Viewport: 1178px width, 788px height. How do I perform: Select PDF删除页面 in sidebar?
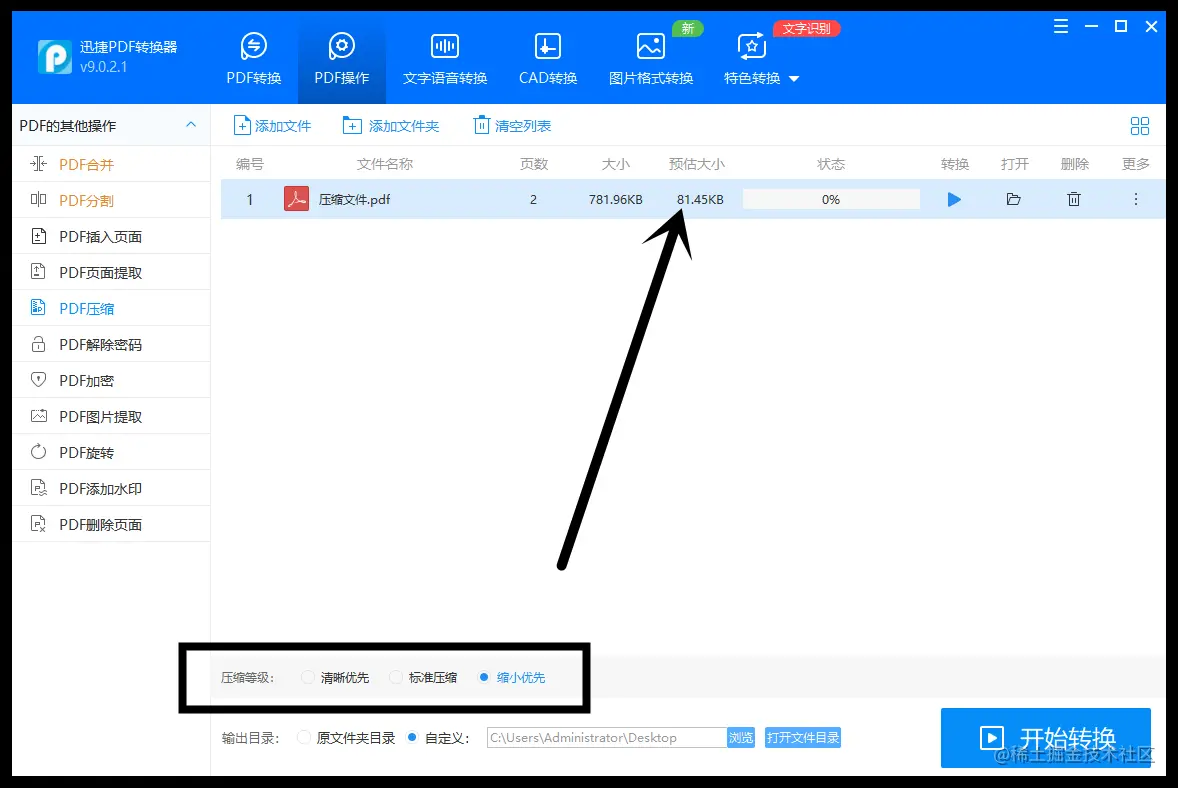pos(111,525)
